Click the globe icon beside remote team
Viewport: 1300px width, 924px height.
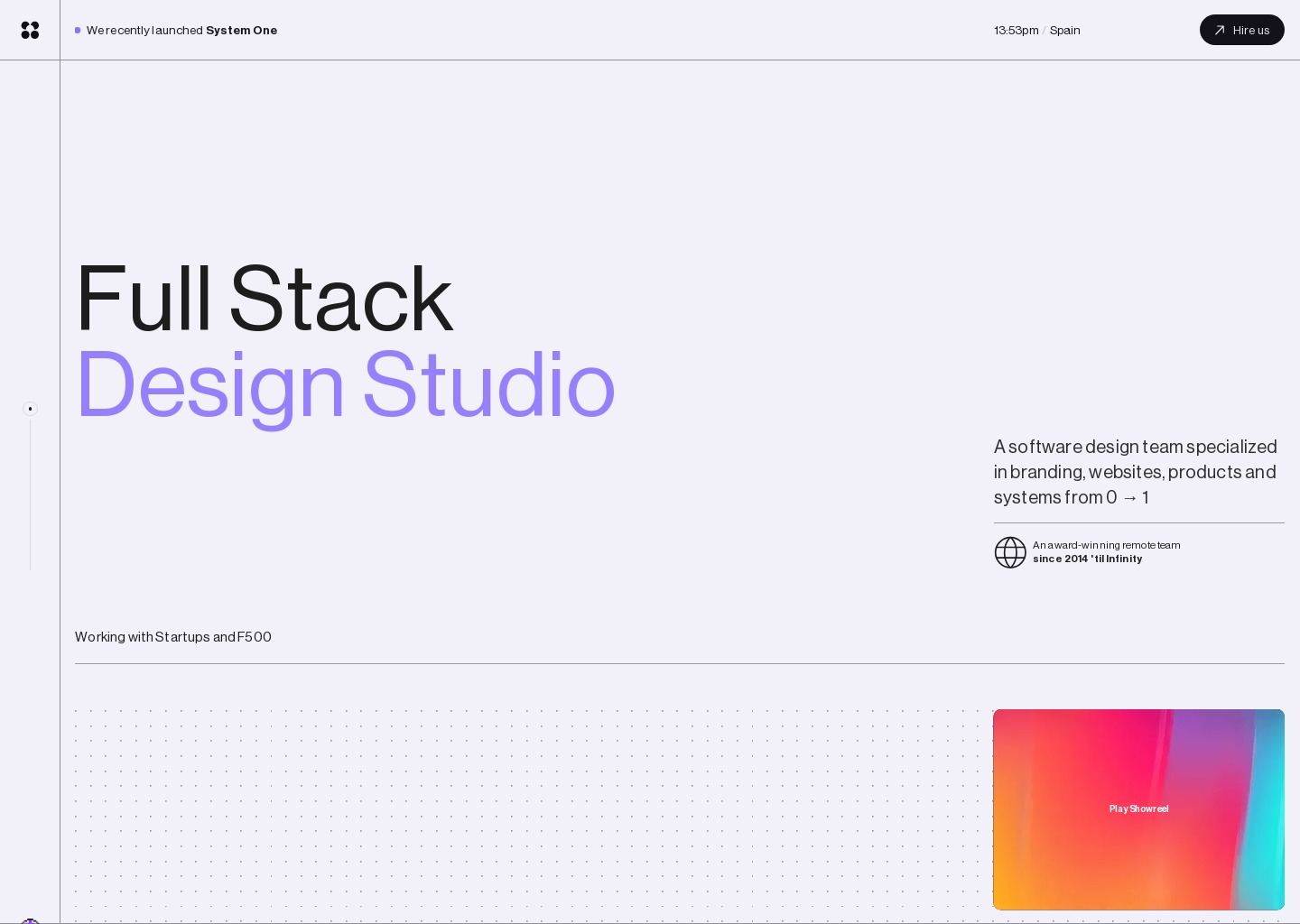1010,552
